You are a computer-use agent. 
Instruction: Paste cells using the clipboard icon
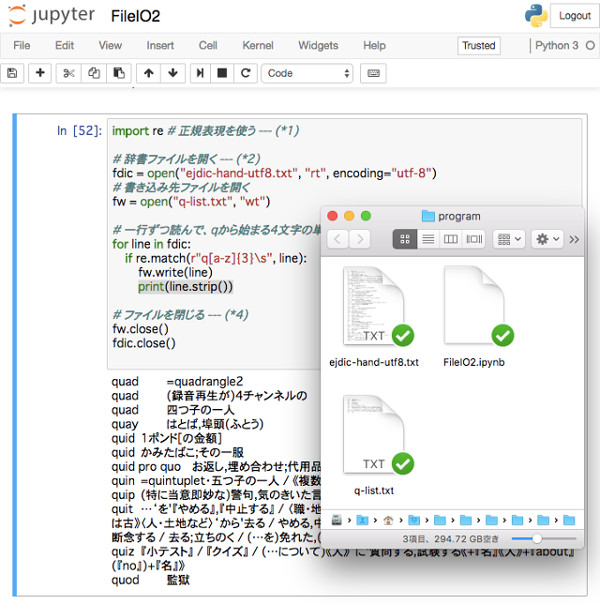pyautogui.click(x=119, y=73)
